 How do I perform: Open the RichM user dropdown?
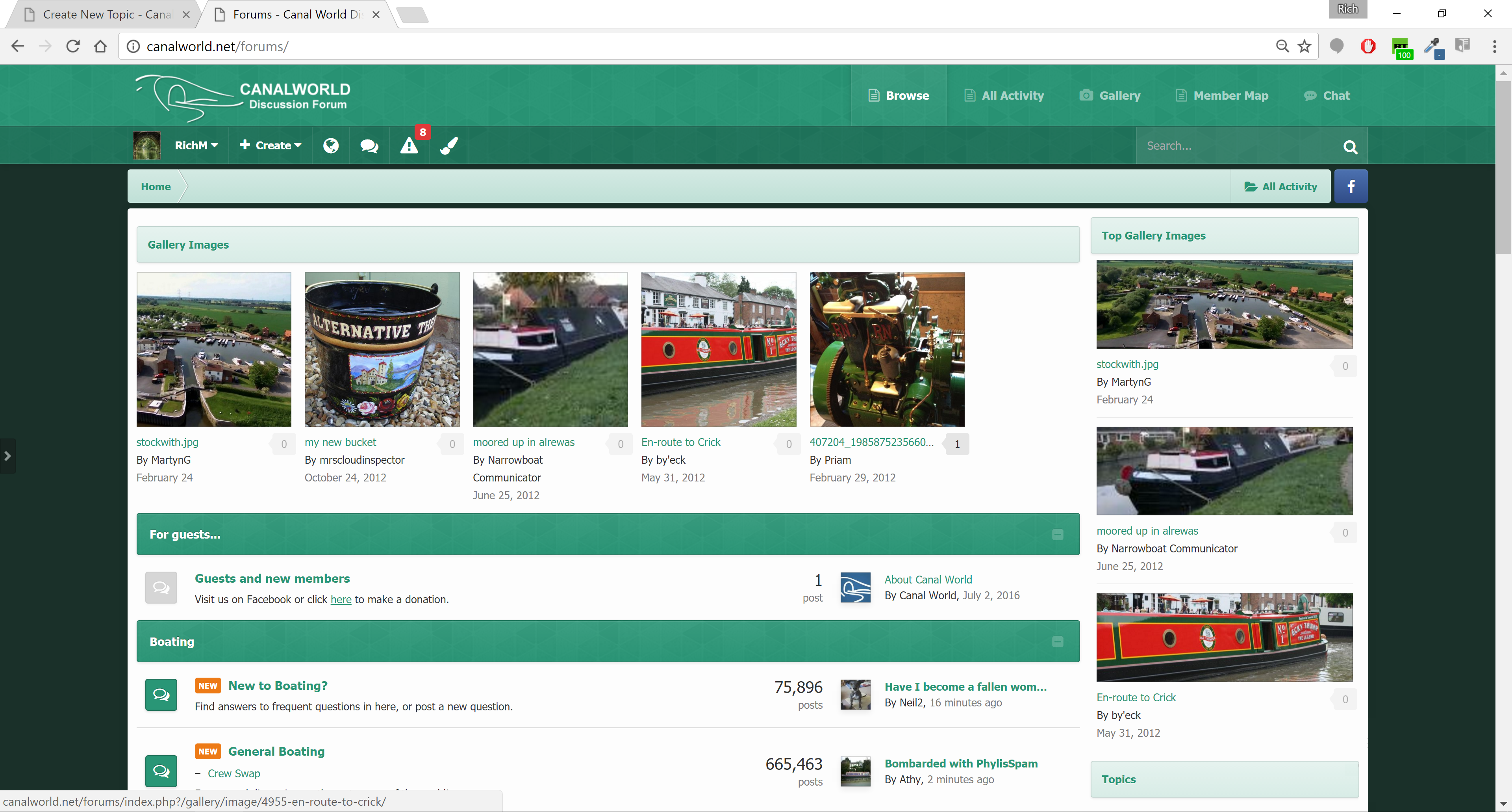tap(196, 146)
